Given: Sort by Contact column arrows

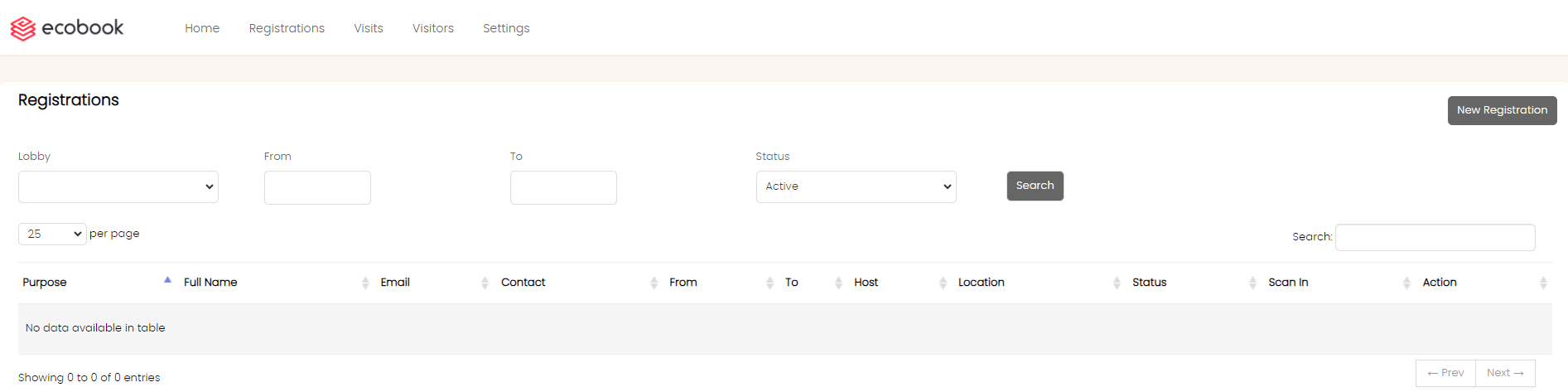Looking at the screenshot, I should (654, 283).
